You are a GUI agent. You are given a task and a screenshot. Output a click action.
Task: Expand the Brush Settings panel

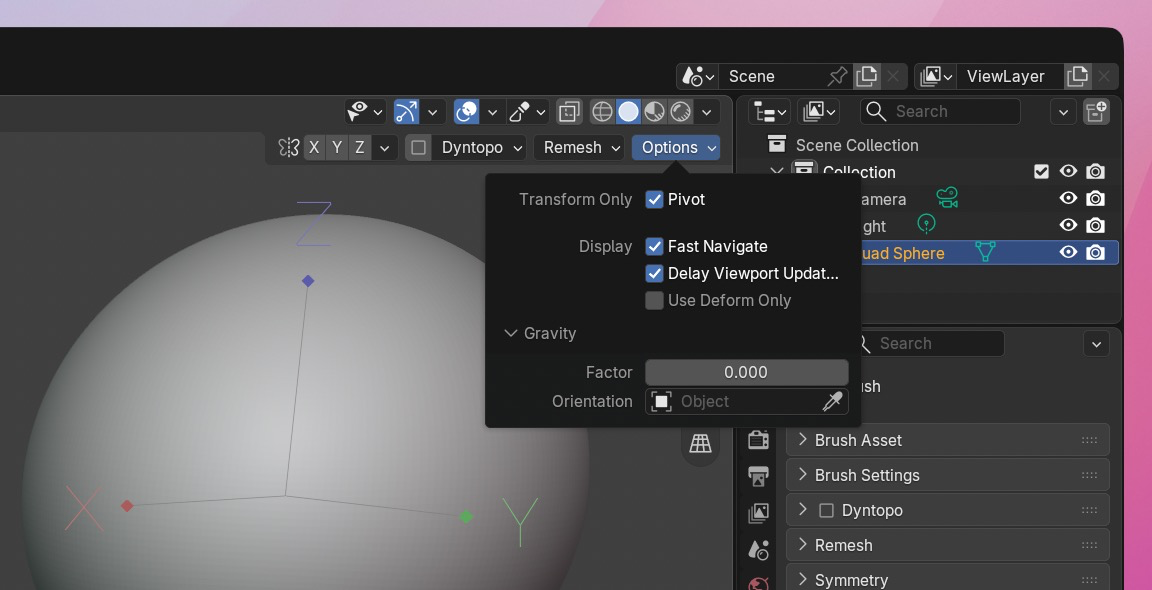click(947, 475)
